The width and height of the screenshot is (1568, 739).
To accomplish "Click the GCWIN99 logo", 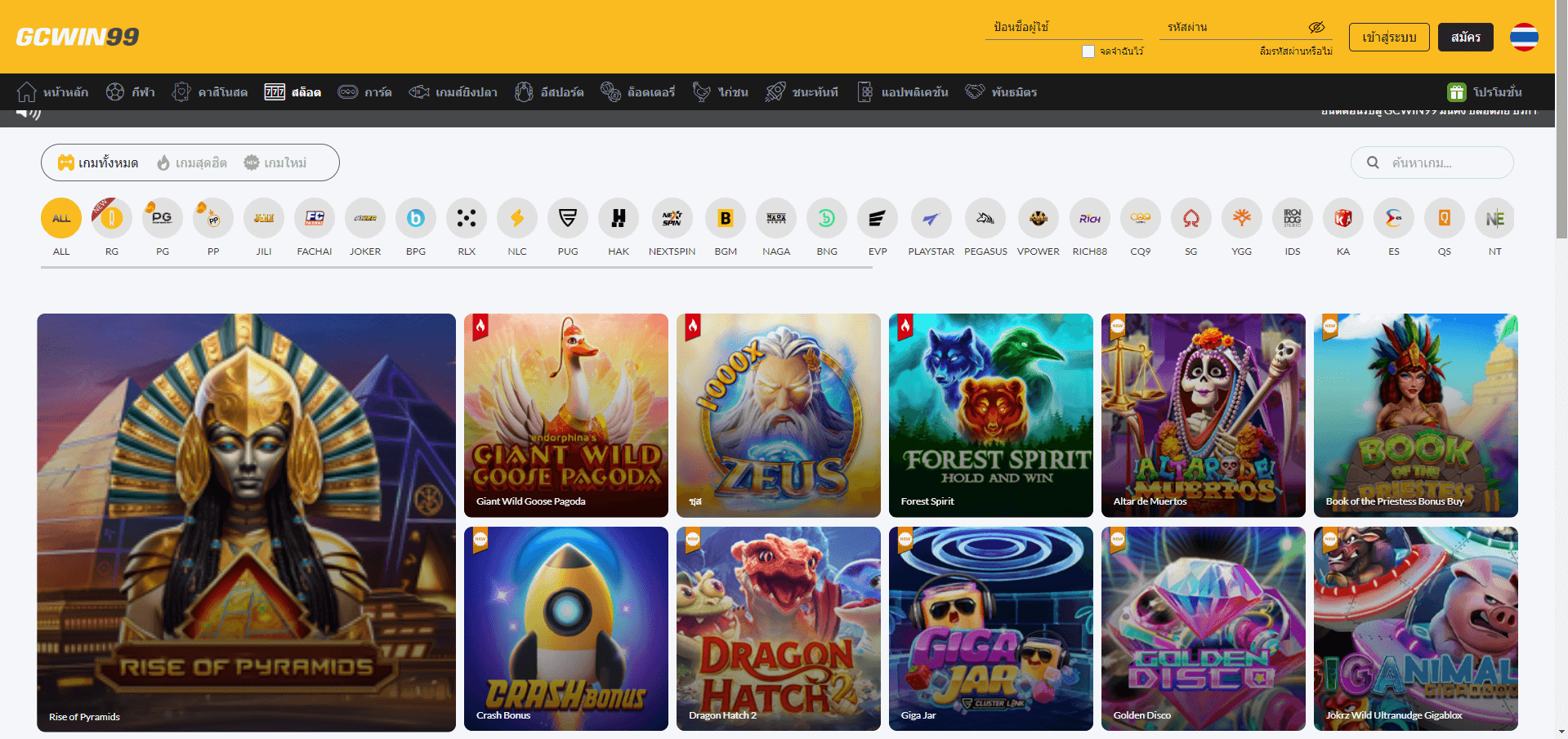I will (78, 37).
